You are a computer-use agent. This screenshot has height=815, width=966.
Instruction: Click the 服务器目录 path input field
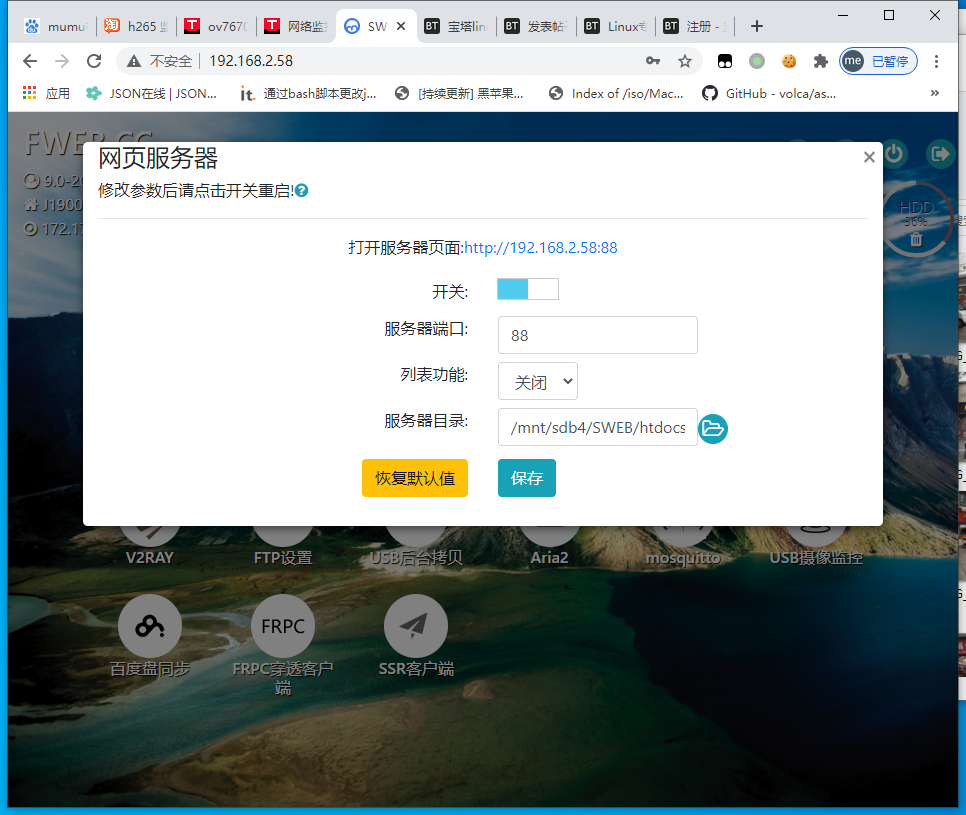[x=598, y=427]
